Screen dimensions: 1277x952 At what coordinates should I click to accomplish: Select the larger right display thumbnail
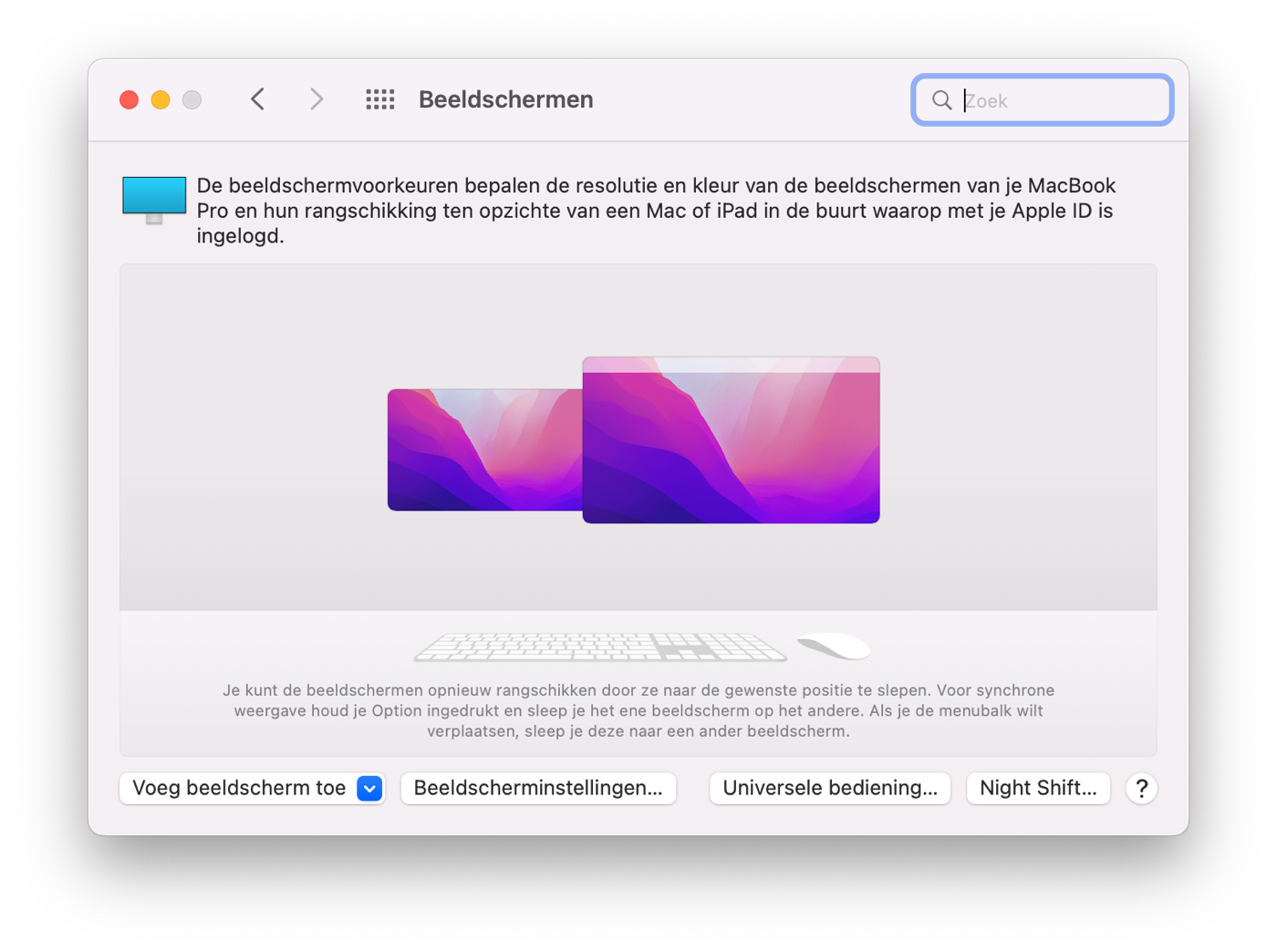click(x=732, y=440)
